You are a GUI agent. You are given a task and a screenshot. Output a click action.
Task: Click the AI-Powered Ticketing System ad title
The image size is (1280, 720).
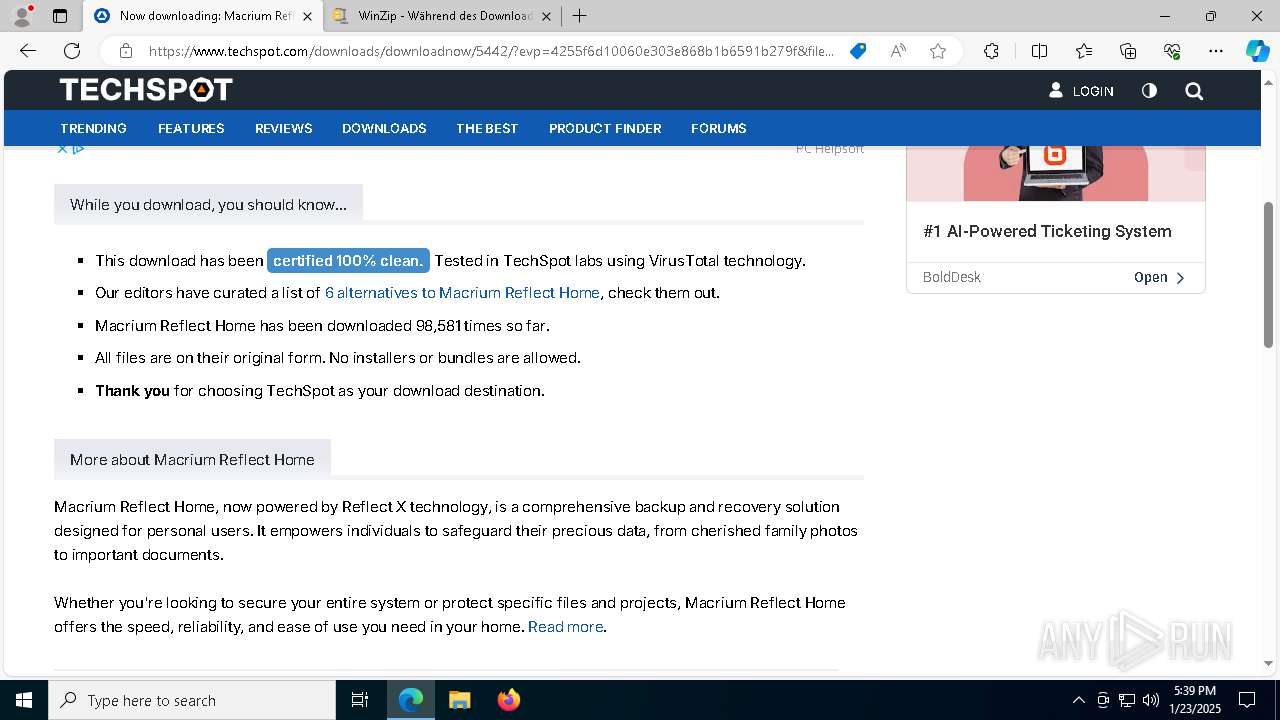(1047, 231)
